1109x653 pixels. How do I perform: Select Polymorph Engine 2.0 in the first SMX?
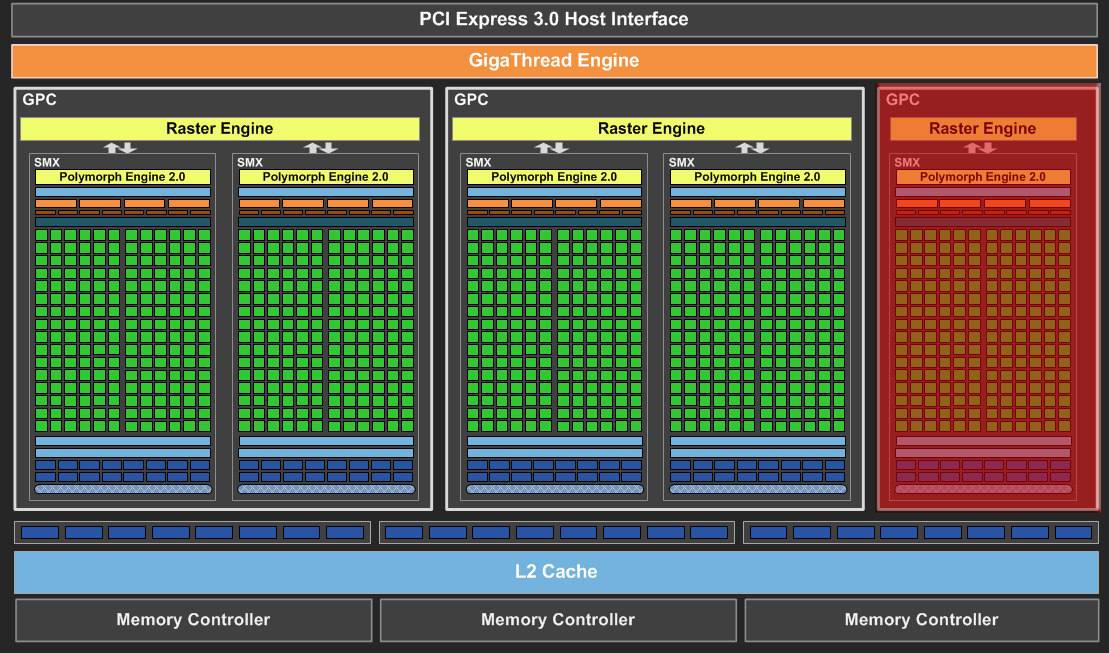click(122, 177)
